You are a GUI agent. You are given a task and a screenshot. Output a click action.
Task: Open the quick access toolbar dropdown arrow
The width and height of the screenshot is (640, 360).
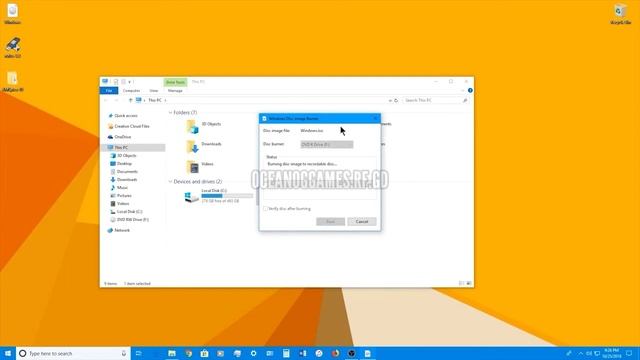click(x=130, y=82)
